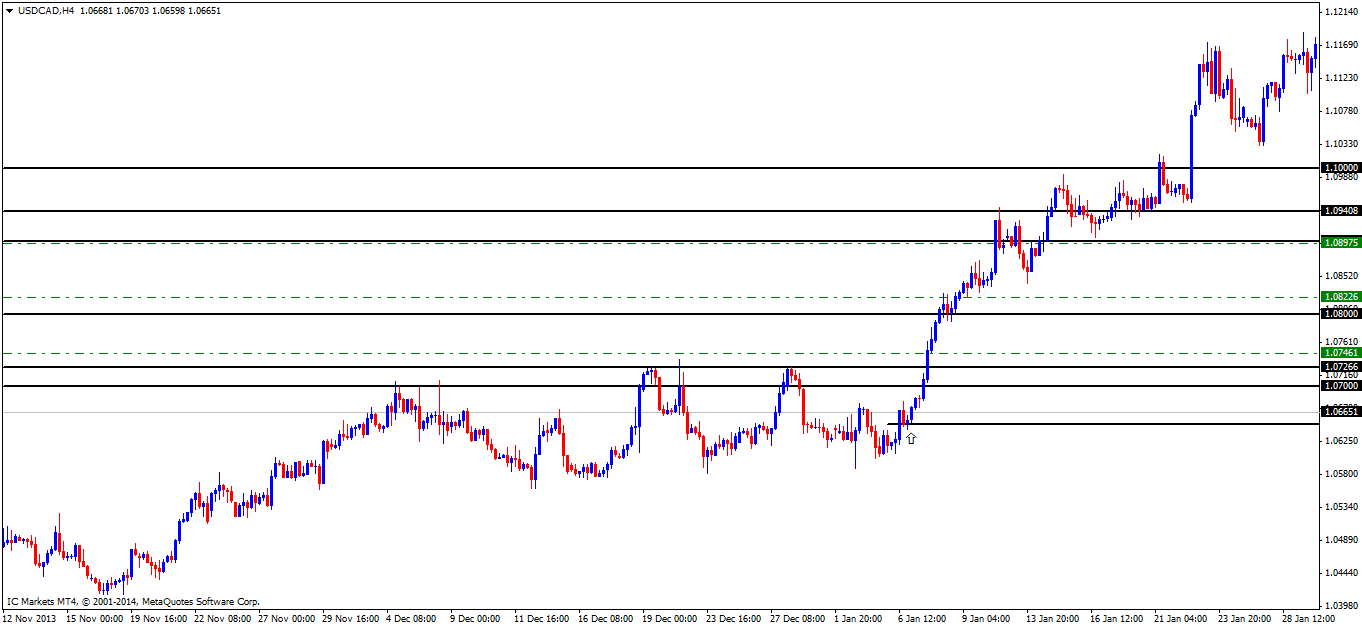1362x627 pixels.
Task: Click the 23 Dec 16:00 time label
Action: pyautogui.click(x=732, y=619)
